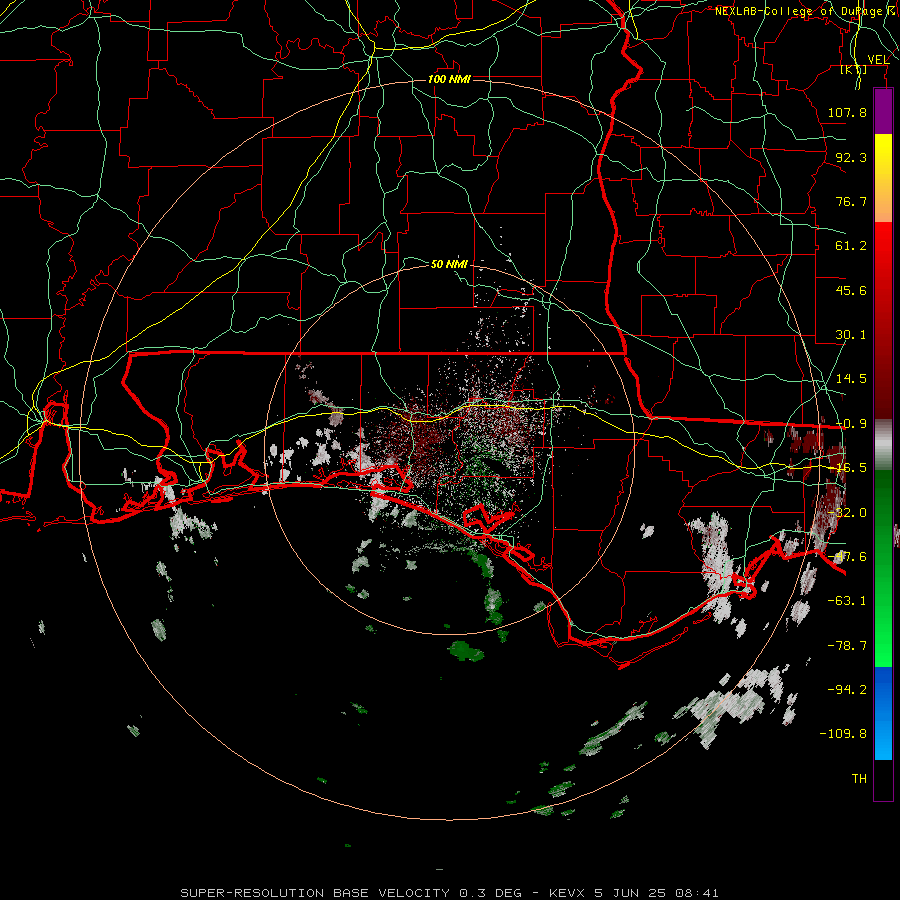The image size is (900, 900).
Task: Click the blue segment of velocity color bar
Action: (x=883, y=713)
